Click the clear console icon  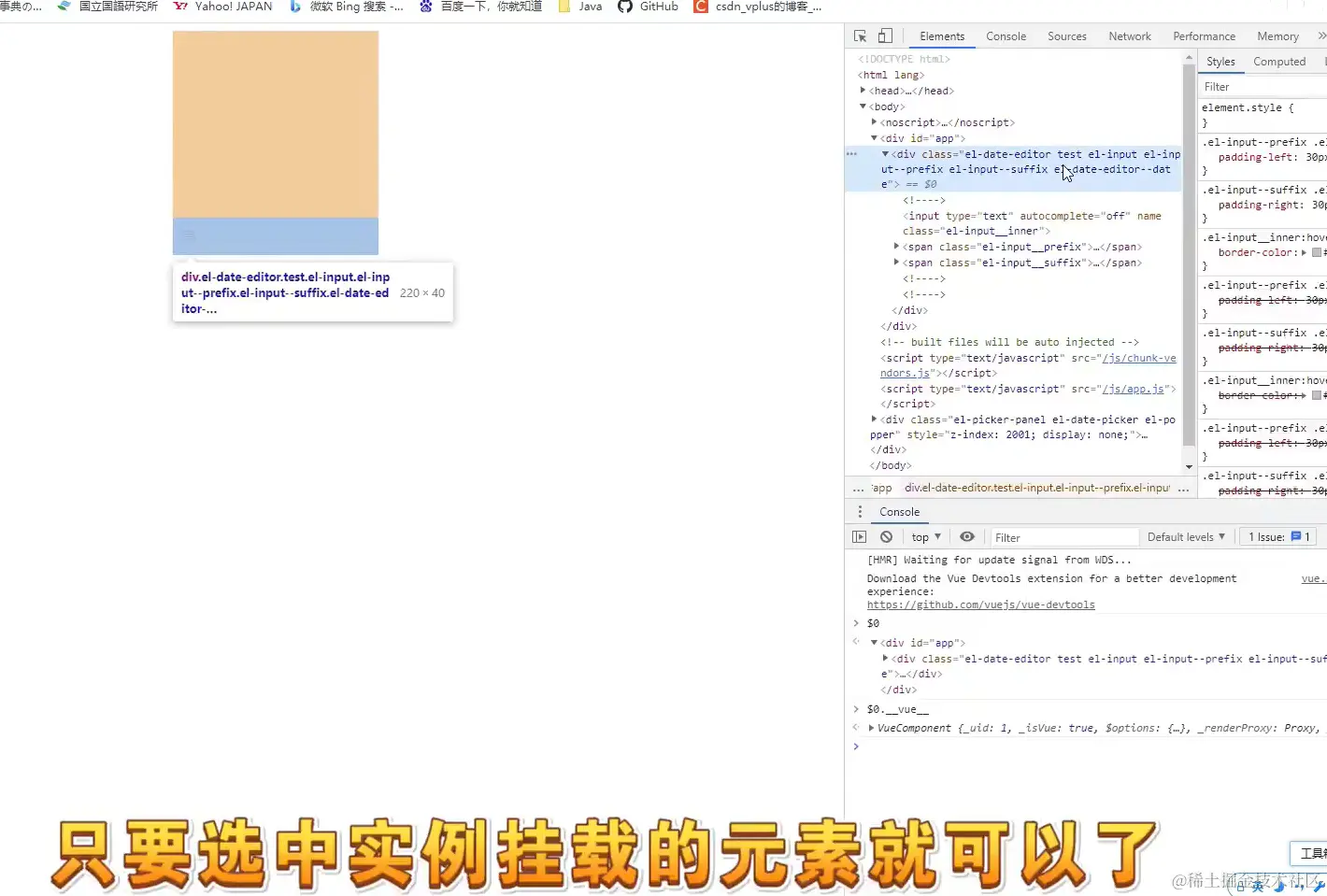coord(886,536)
